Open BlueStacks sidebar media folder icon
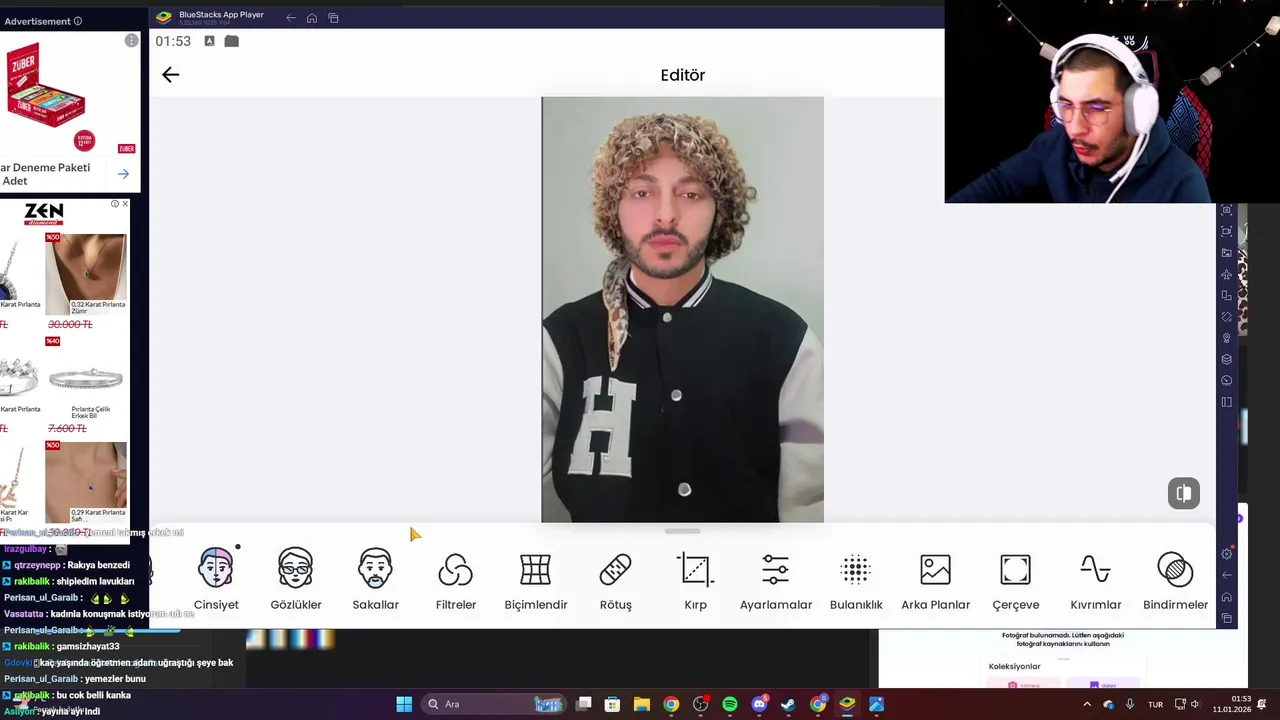 [x=1227, y=253]
